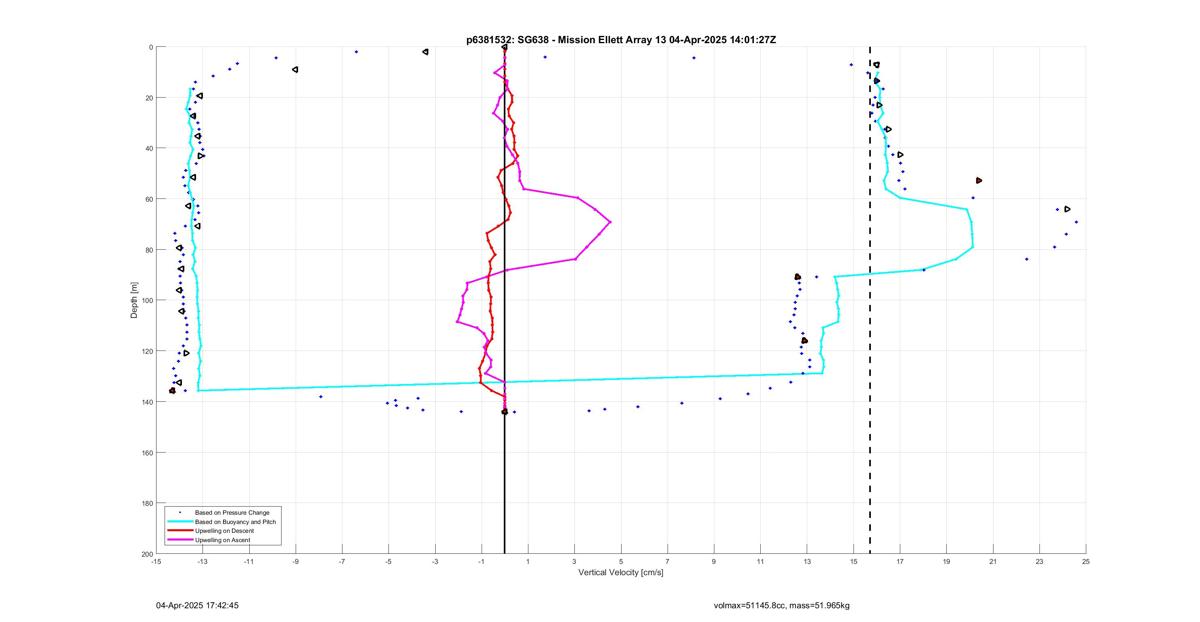Click y-axis depth tick label '60'

tap(147, 199)
